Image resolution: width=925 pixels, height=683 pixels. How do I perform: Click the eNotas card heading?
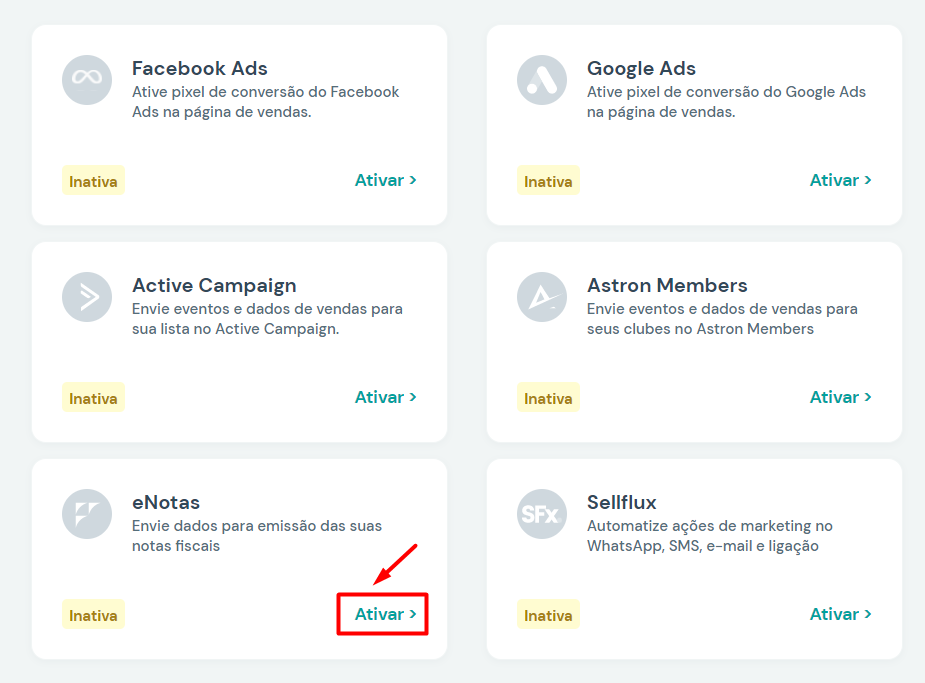tap(166, 503)
